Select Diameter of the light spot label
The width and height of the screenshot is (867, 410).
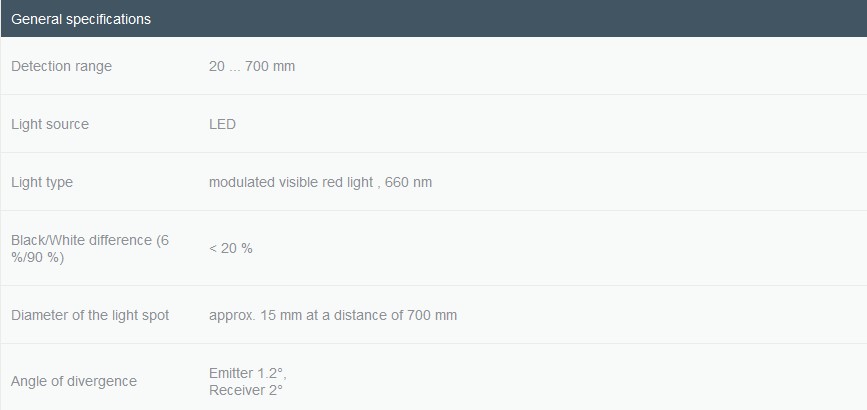tap(90, 315)
